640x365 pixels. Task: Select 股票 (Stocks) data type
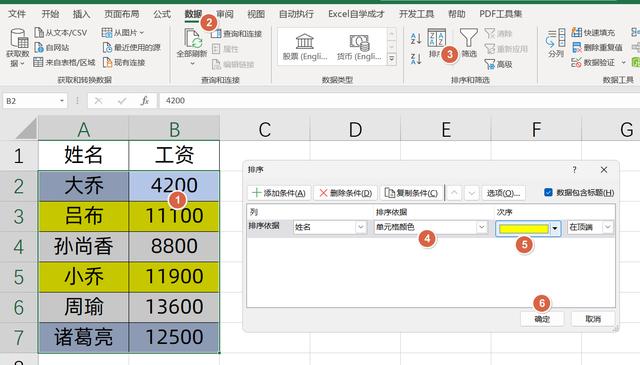pyautogui.click(x=305, y=48)
